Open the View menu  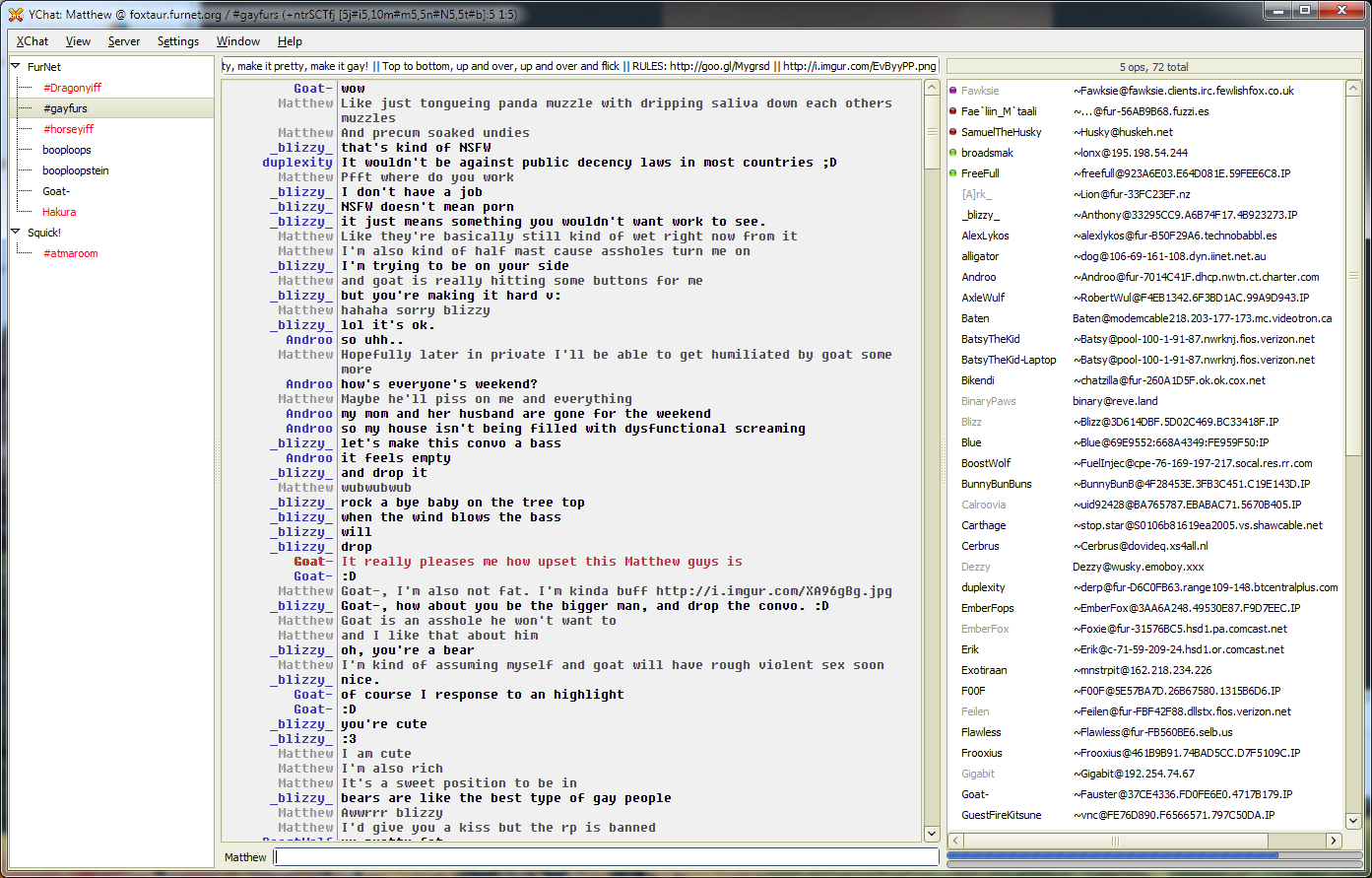pyautogui.click(x=78, y=41)
